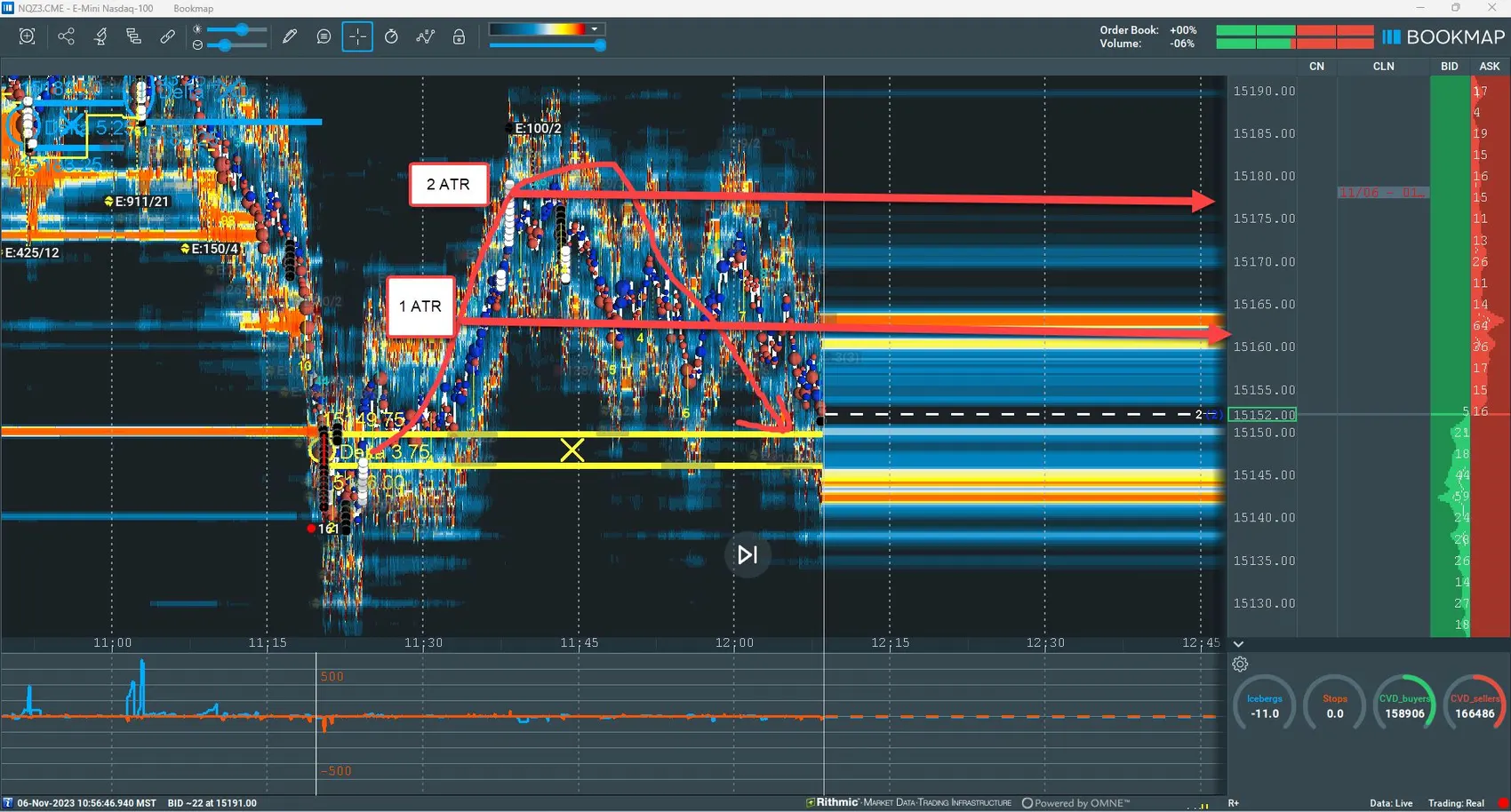Collapse the chevron below the price axis
1511x812 pixels.
1238,644
